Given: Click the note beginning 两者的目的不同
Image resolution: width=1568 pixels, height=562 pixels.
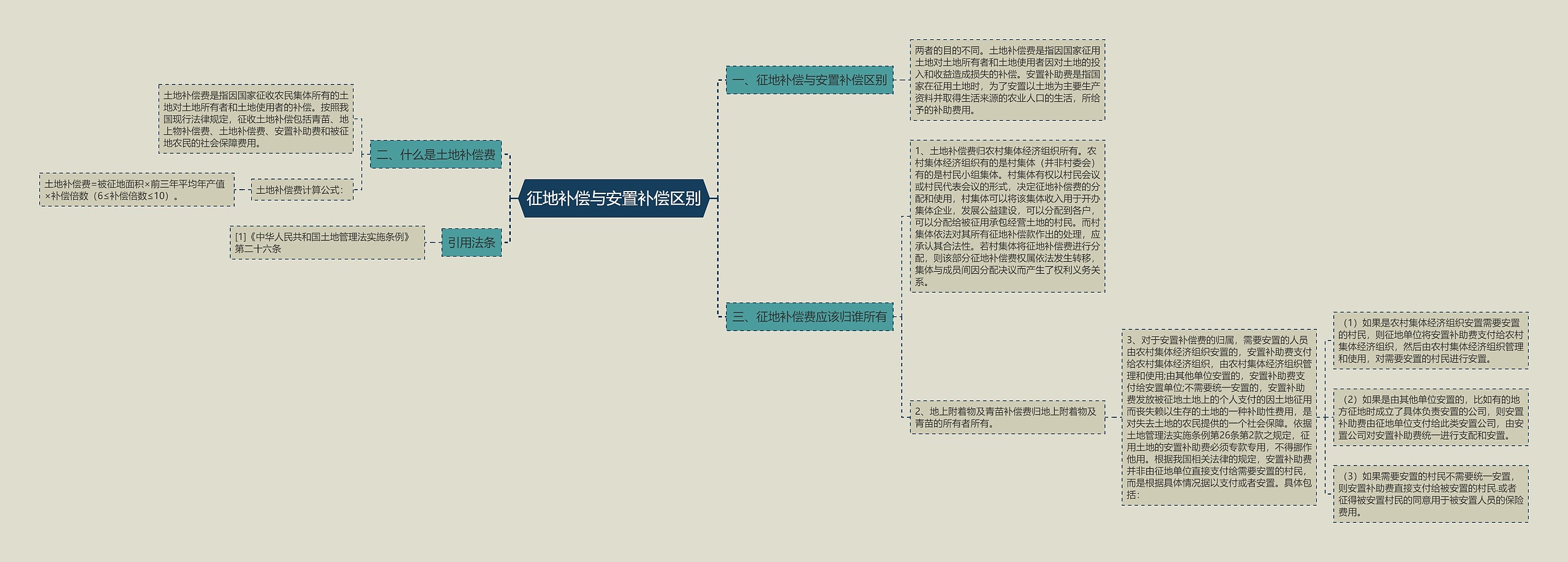Looking at the screenshot, I should click(x=1007, y=80).
